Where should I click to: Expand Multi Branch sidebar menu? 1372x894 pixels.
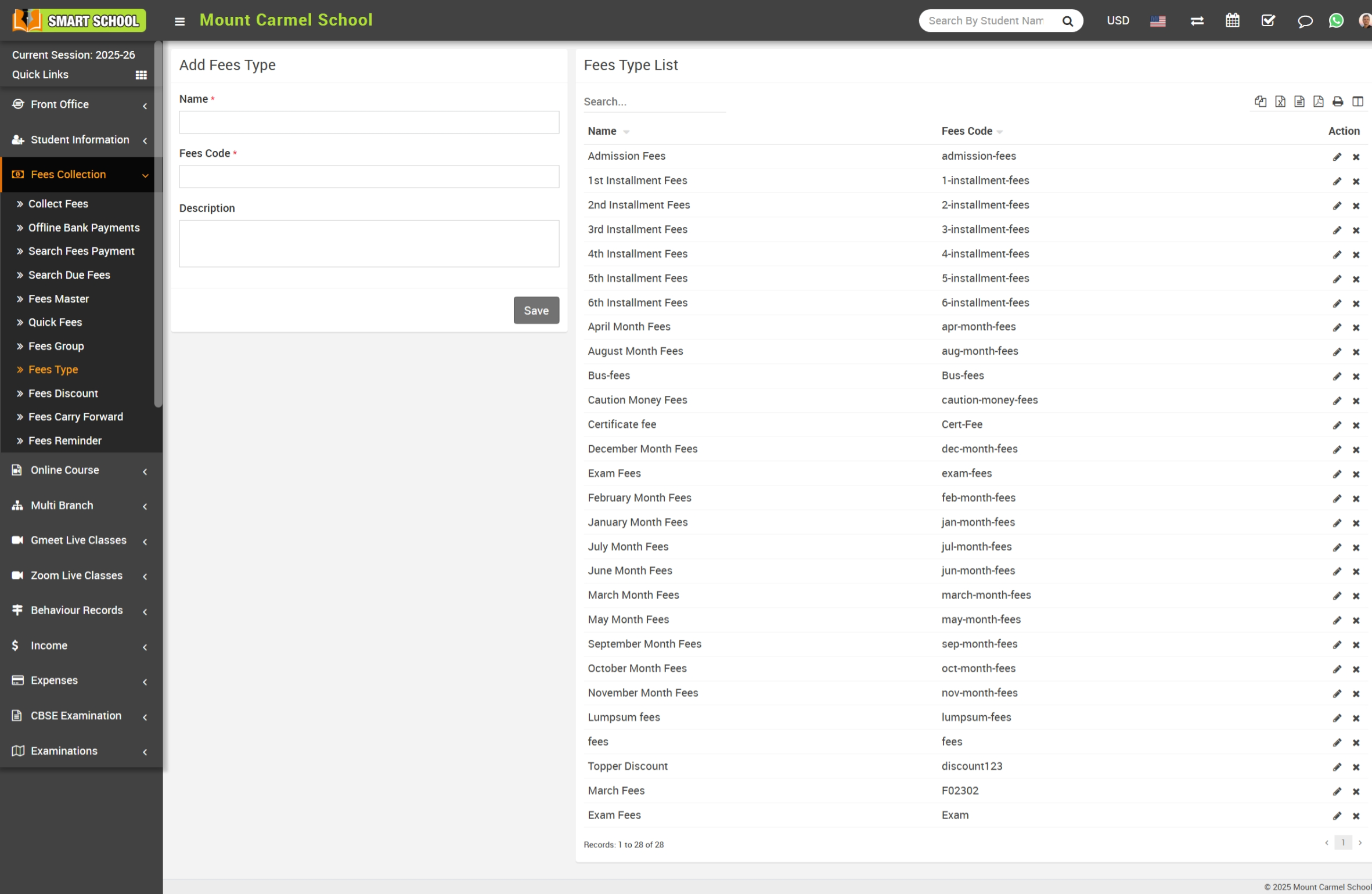[x=77, y=506]
